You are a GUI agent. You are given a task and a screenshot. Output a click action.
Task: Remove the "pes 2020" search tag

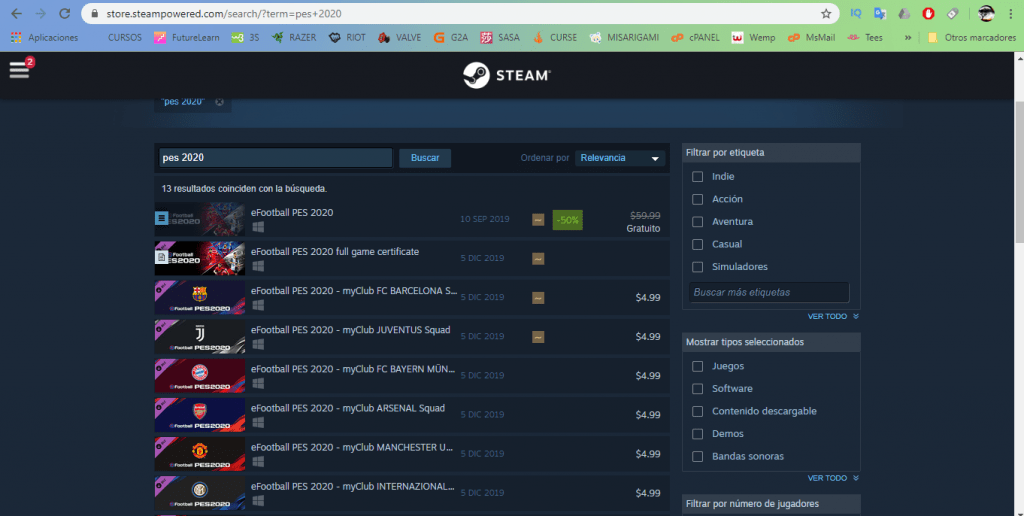pyautogui.click(x=219, y=102)
